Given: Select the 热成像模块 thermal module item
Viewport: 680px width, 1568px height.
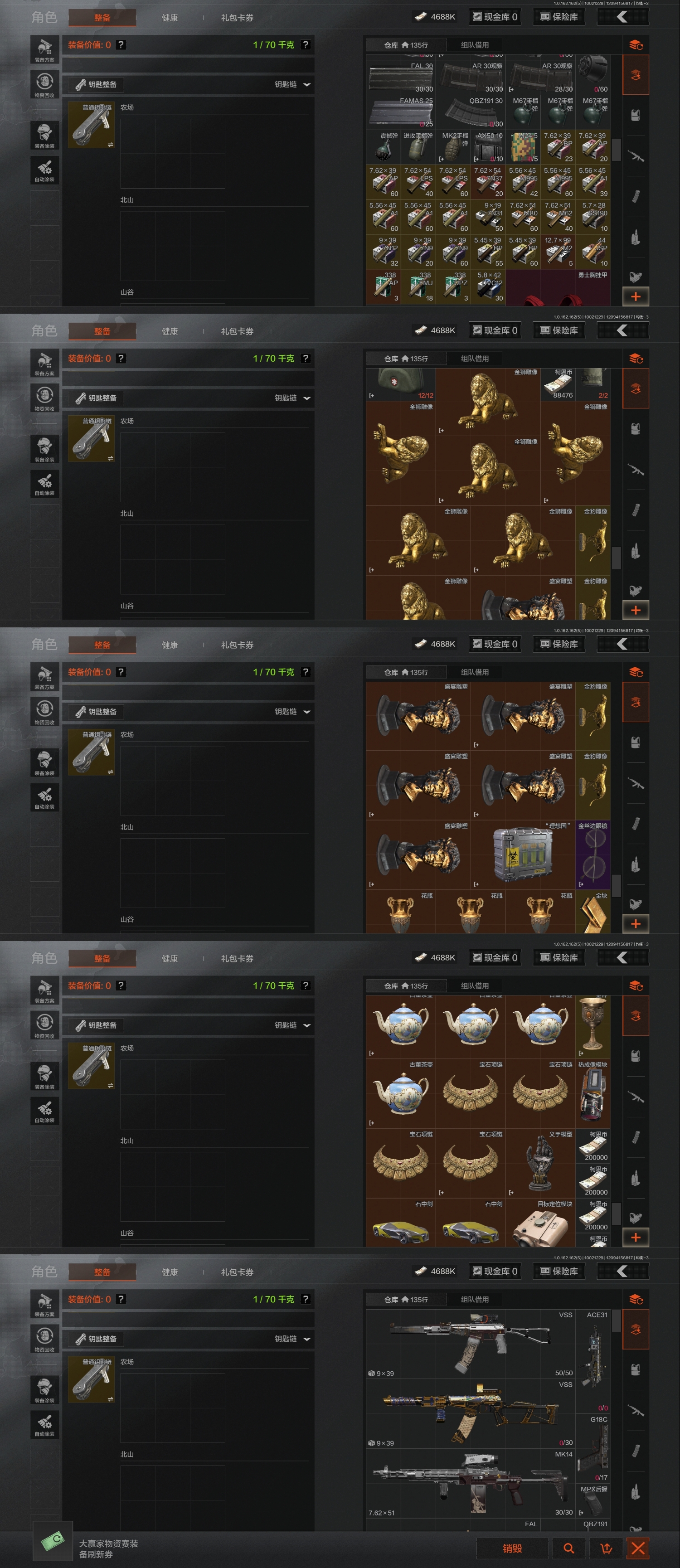Looking at the screenshot, I should click(x=593, y=1094).
